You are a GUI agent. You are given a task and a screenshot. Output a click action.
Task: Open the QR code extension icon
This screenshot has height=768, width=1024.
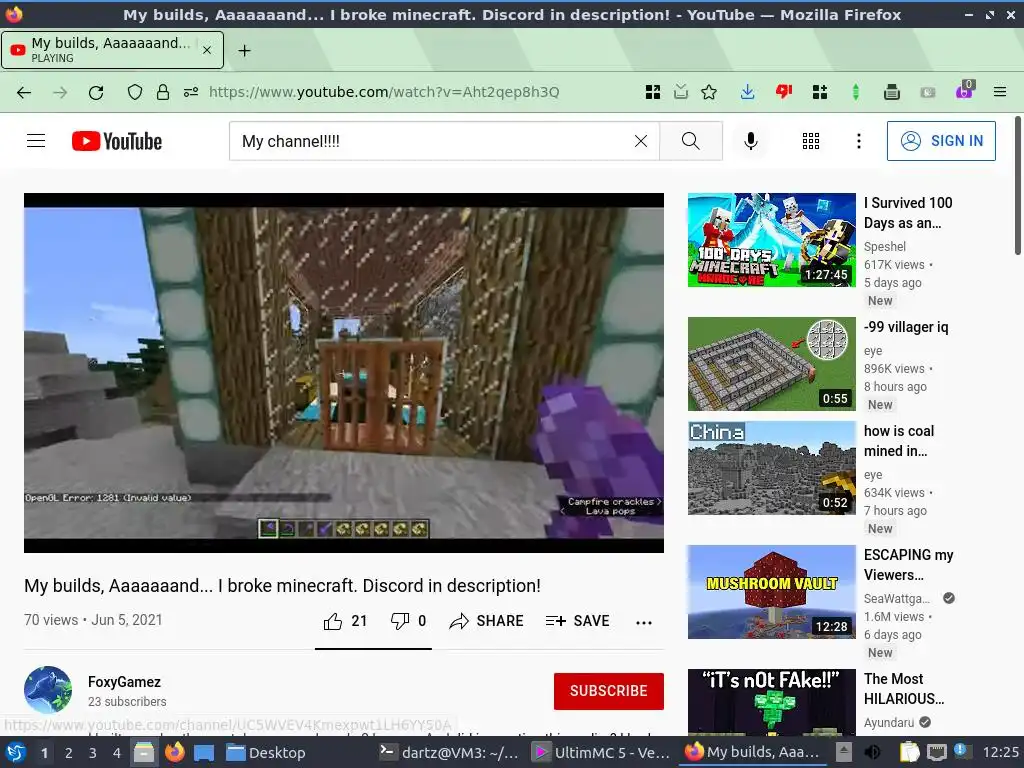(652, 92)
